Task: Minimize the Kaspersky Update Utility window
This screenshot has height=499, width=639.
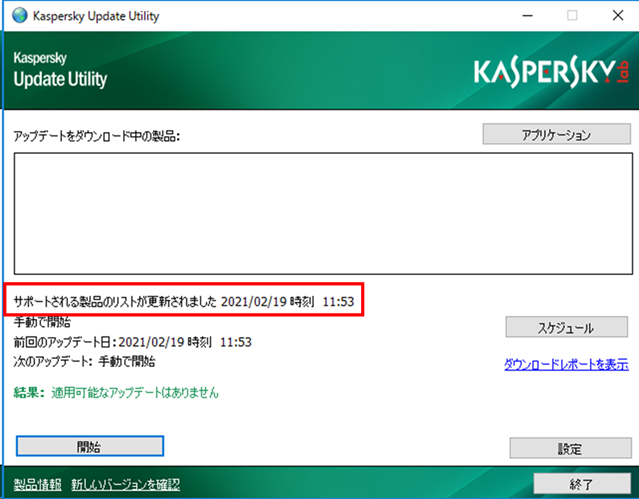Action: click(x=528, y=15)
